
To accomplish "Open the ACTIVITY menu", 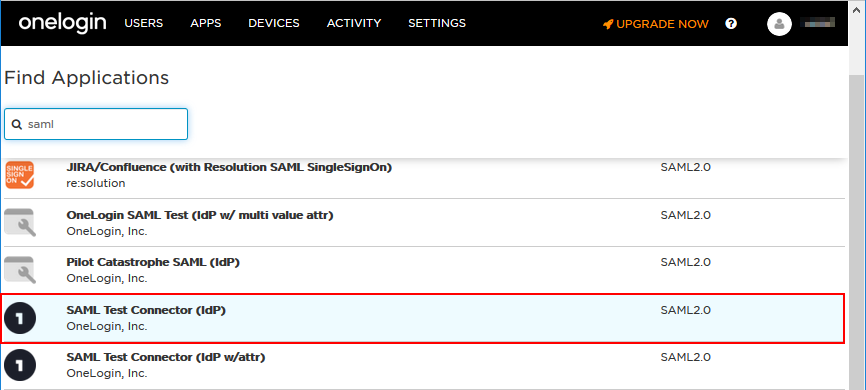I will [354, 23].
